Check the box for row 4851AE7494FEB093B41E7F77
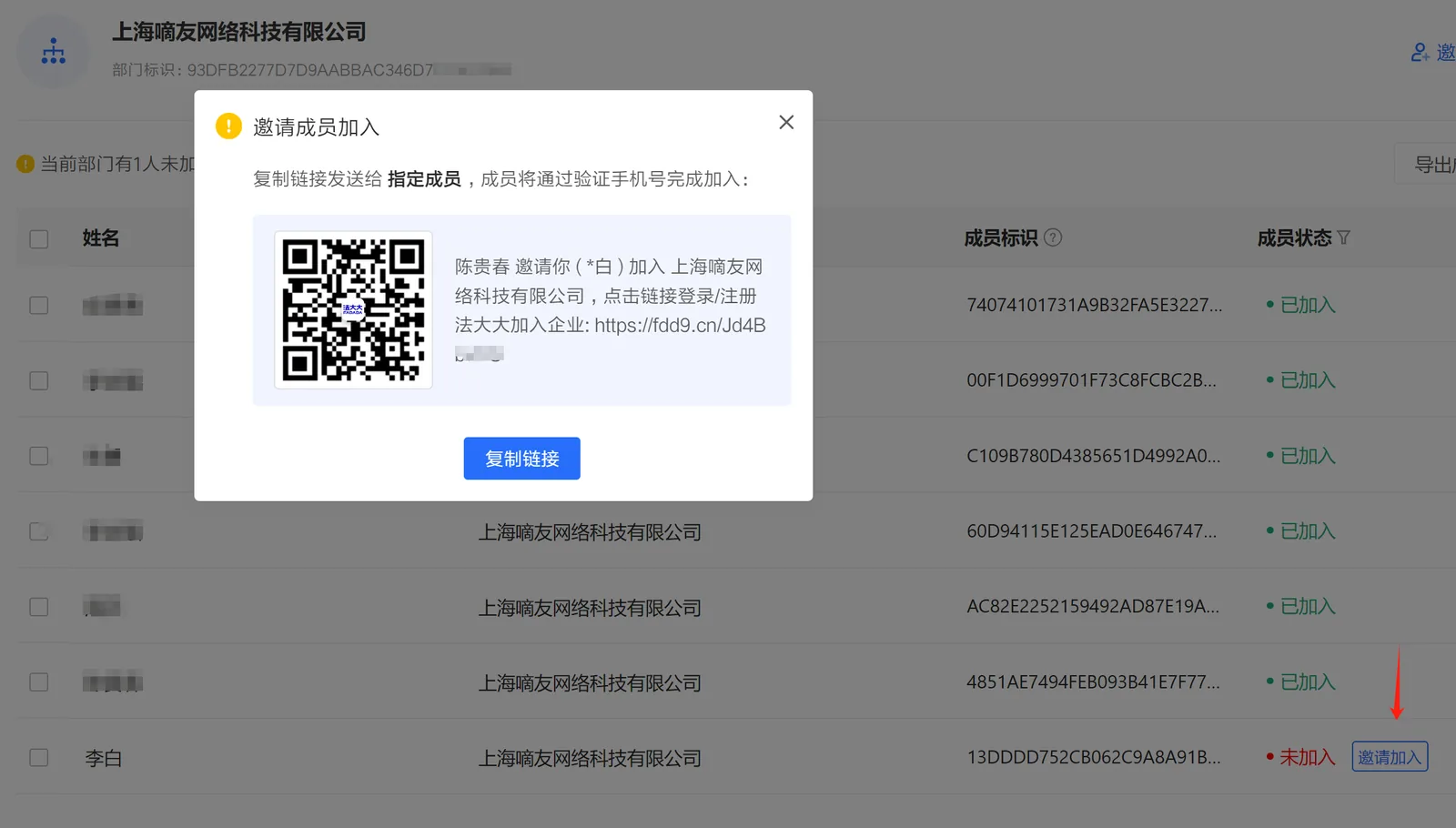The width and height of the screenshot is (1456, 828). tap(39, 682)
